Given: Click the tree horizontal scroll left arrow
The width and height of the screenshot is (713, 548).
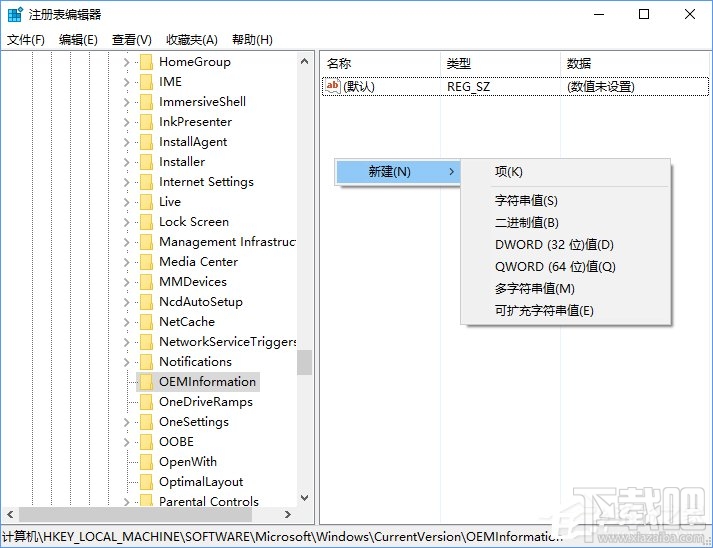Looking at the screenshot, I should [10, 514].
